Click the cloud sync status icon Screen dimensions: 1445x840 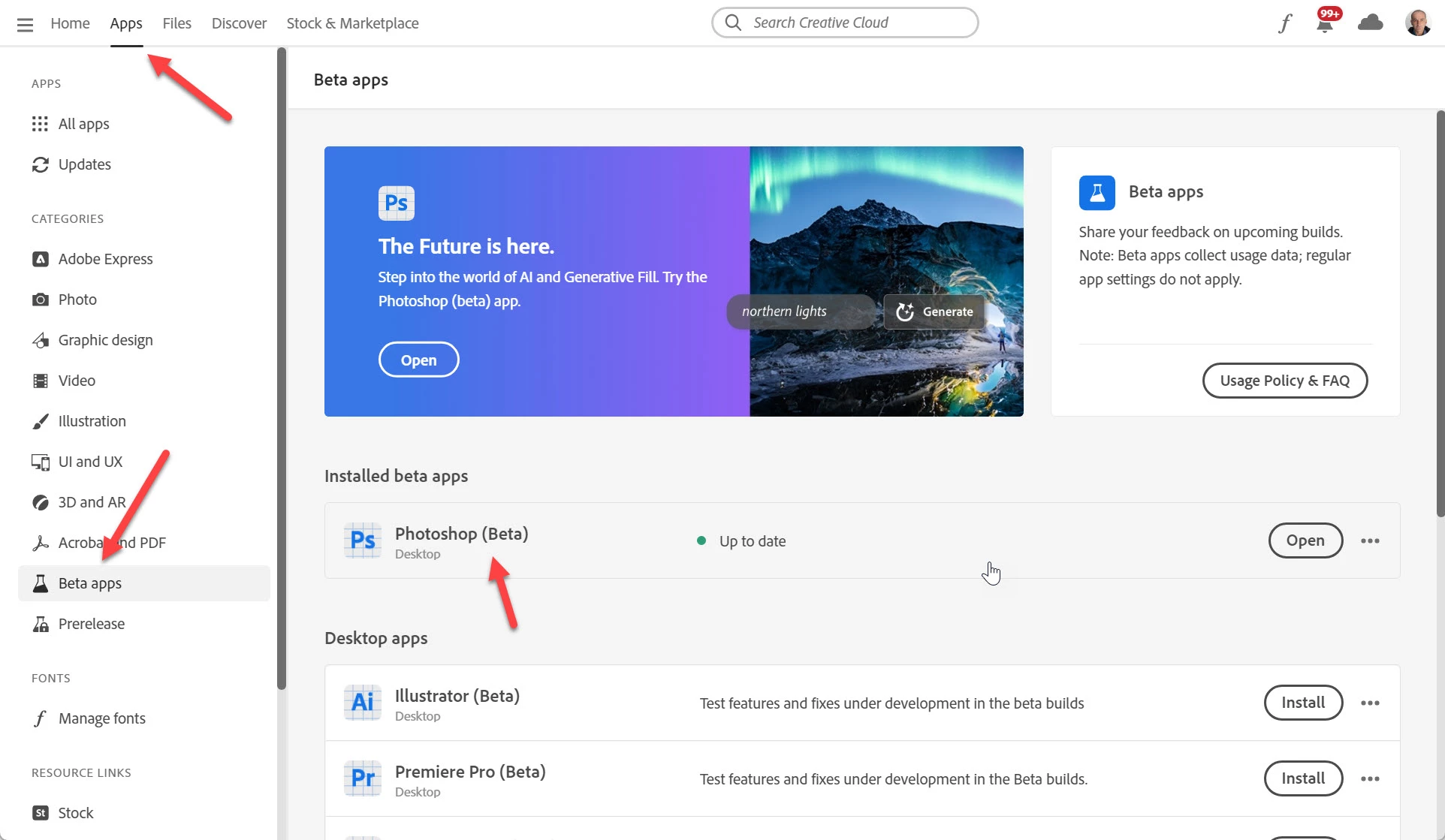pos(1370,23)
